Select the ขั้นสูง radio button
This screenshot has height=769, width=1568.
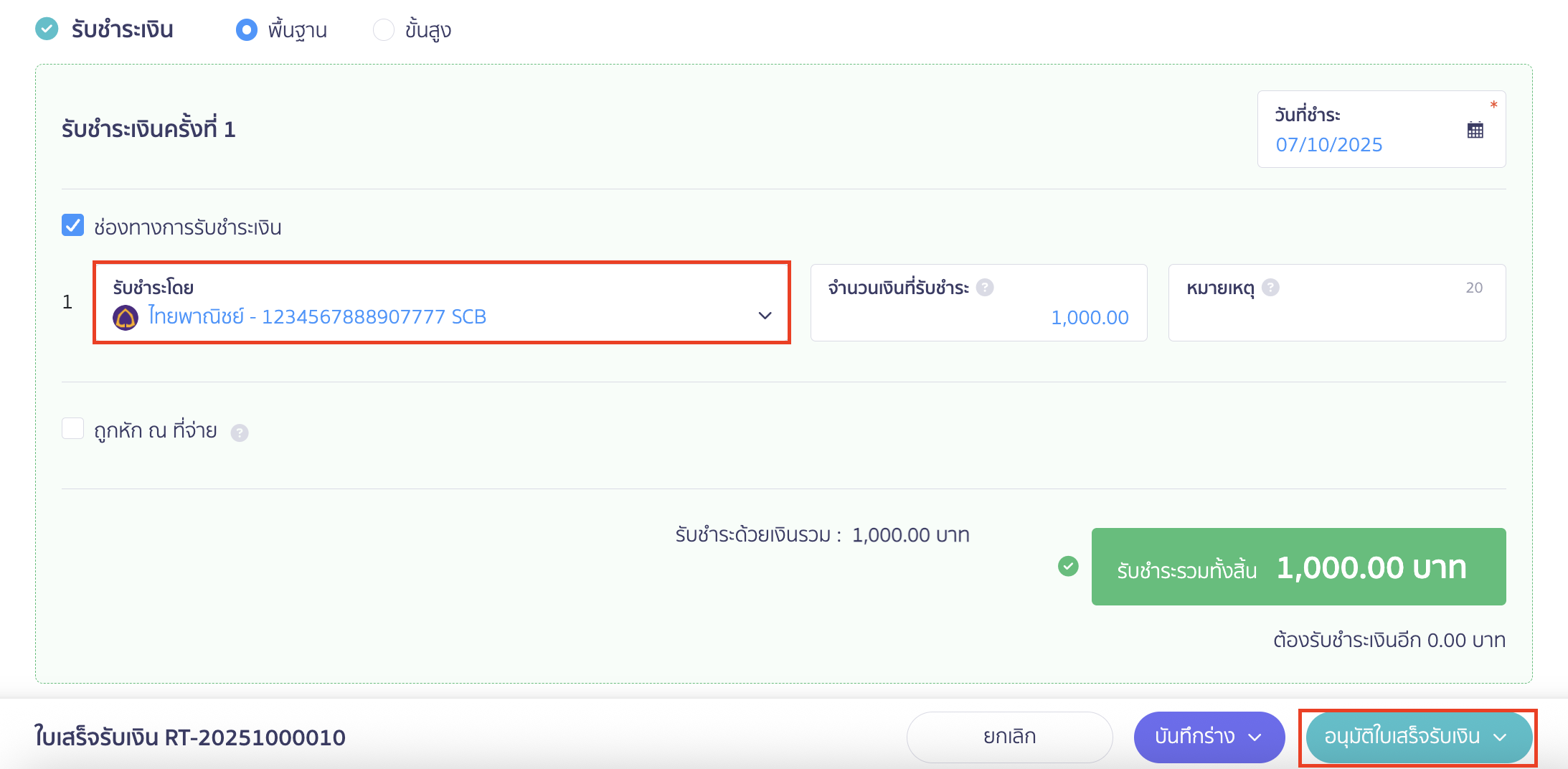(x=384, y=29)
